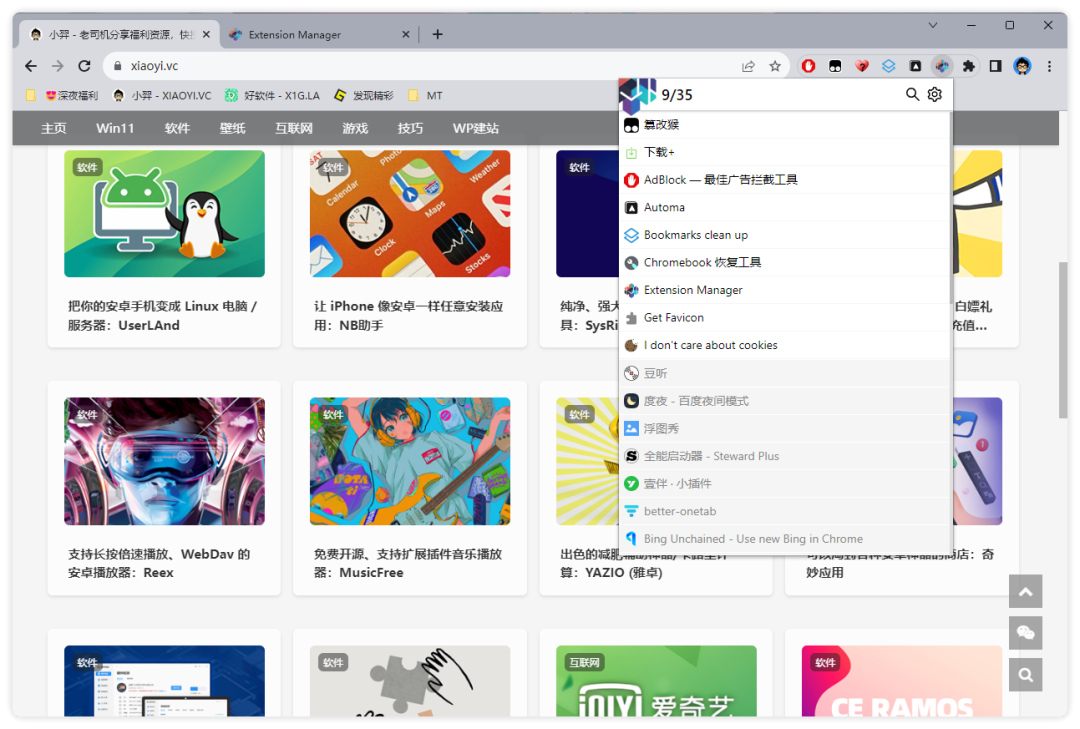Open the 互联网 navigation item
Screen dimensions: 1080x729
pyautogui.click(x=294, y=128)
